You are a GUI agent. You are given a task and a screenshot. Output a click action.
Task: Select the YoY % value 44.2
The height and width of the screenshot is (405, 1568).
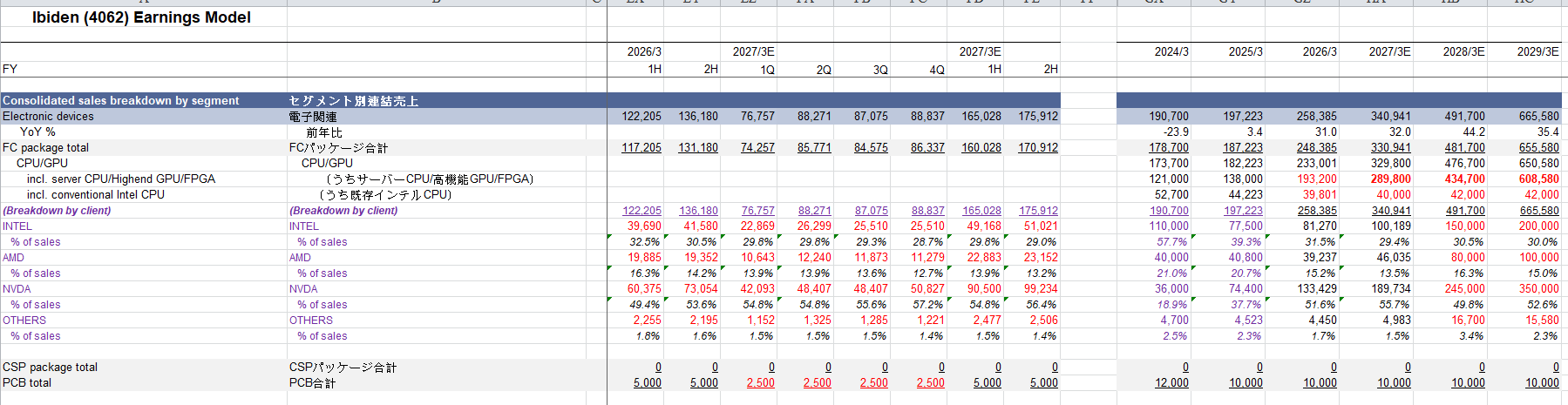pos(1474,132)
